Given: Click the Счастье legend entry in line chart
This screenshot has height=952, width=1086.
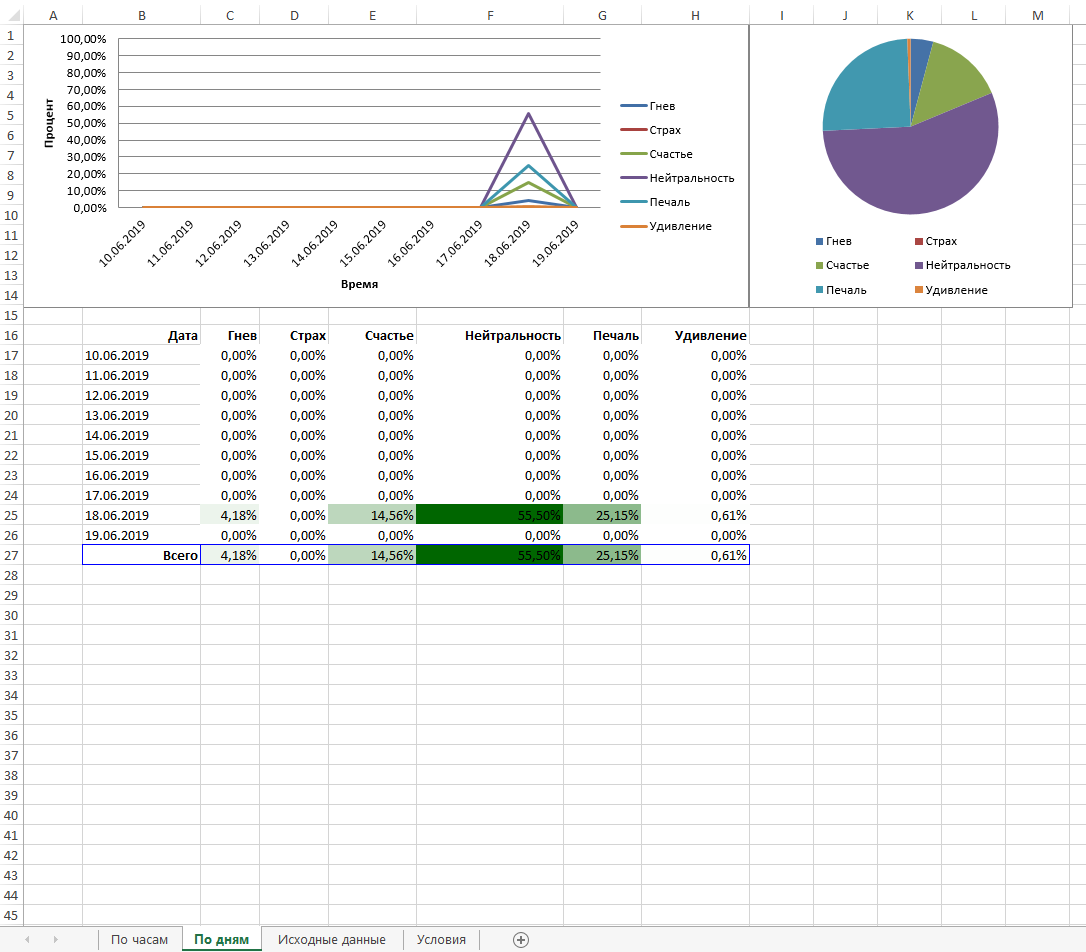Looking at the screenshot, I should pos(656,154).
